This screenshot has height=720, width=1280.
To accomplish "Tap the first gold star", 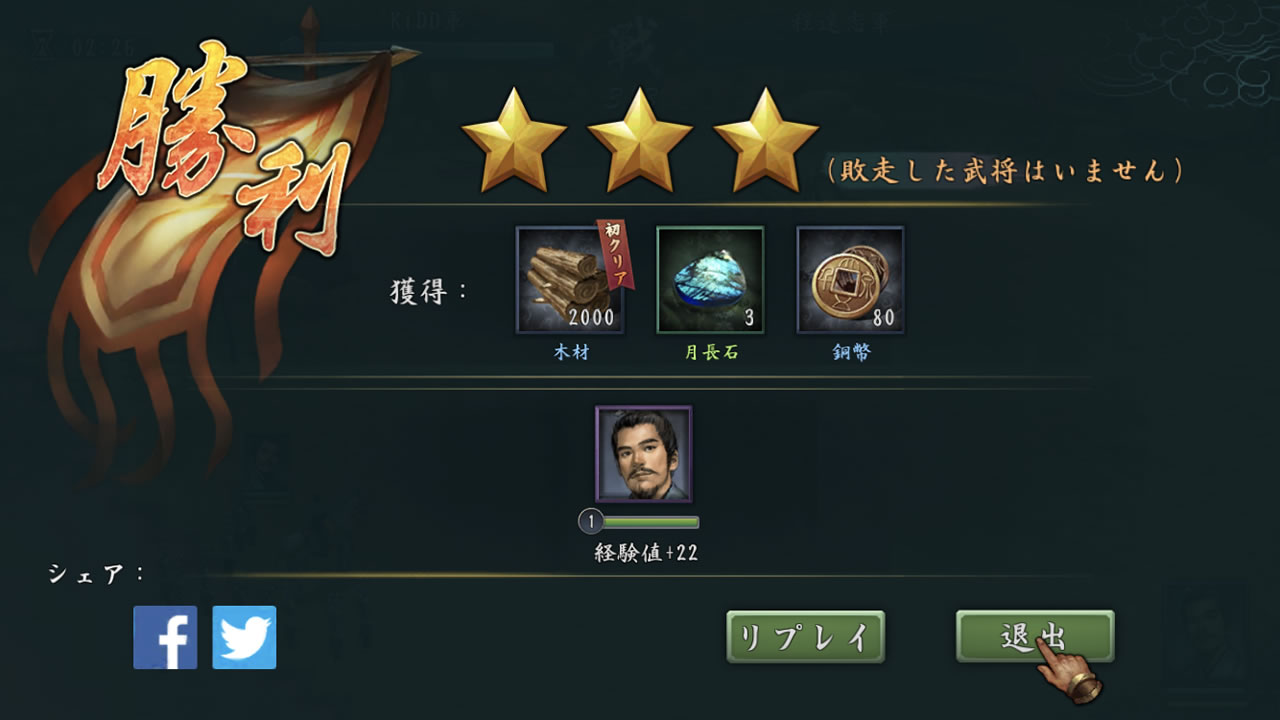I will click(514, 140).
